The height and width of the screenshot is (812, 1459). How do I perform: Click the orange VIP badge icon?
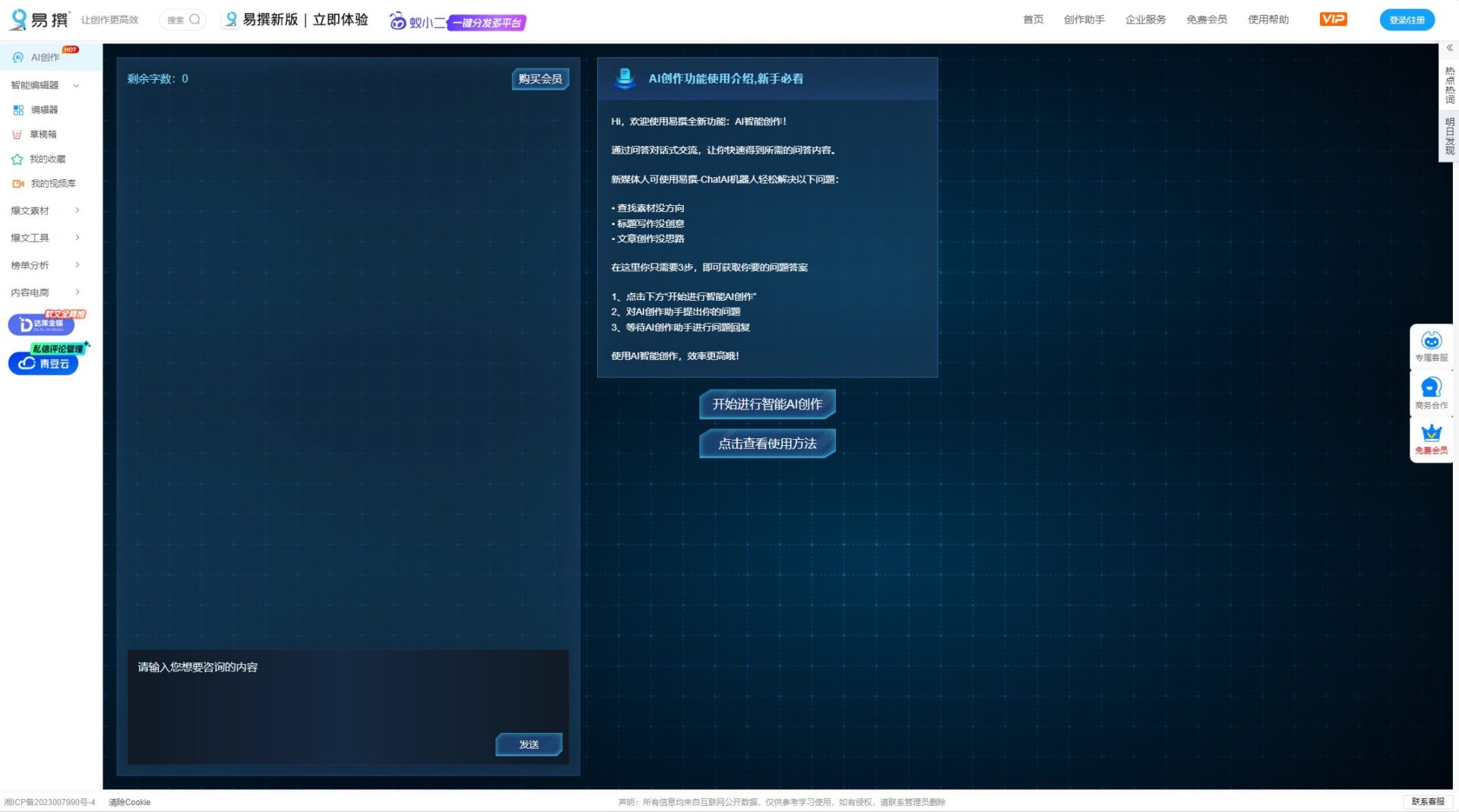click(1333, 20)
